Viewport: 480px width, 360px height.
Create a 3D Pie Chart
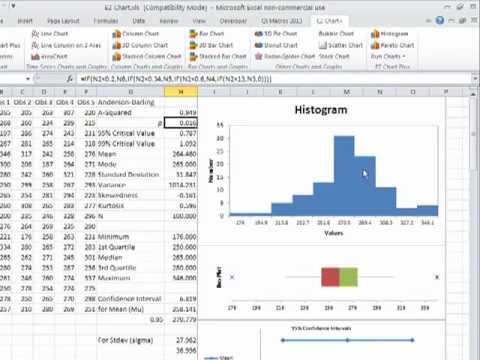tap(276, 34)
